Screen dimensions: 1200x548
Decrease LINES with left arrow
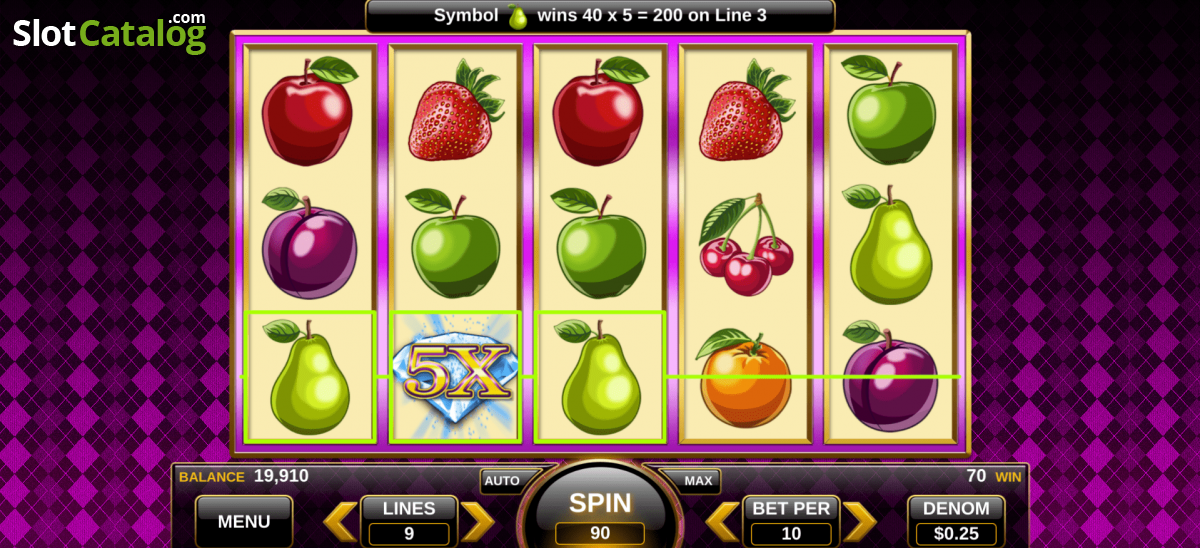click(341, 521)
